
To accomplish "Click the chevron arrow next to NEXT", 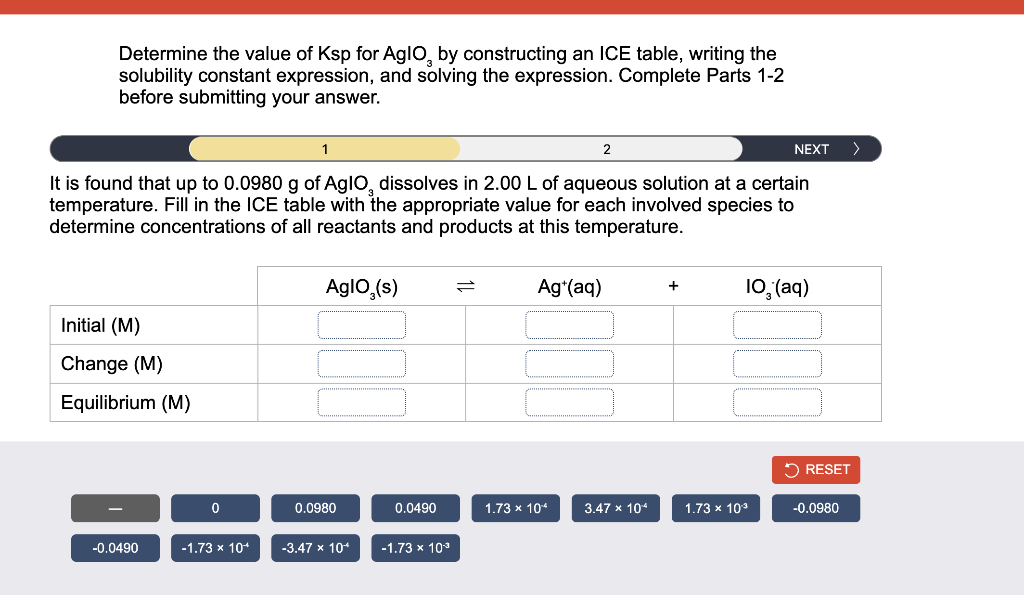I will [x=856, y=148].
